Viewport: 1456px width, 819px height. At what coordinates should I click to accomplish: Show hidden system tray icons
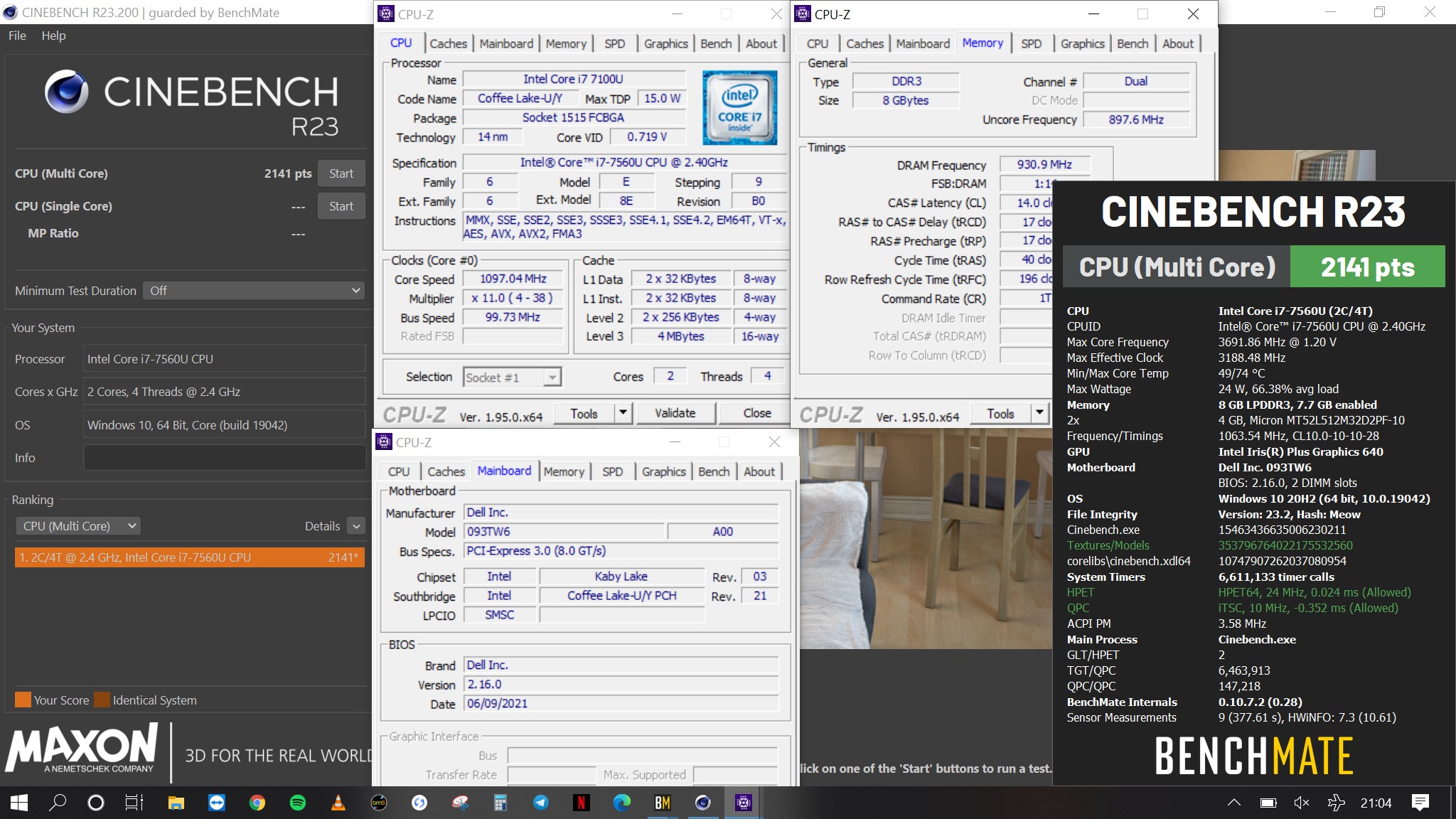pos(1234,803)
